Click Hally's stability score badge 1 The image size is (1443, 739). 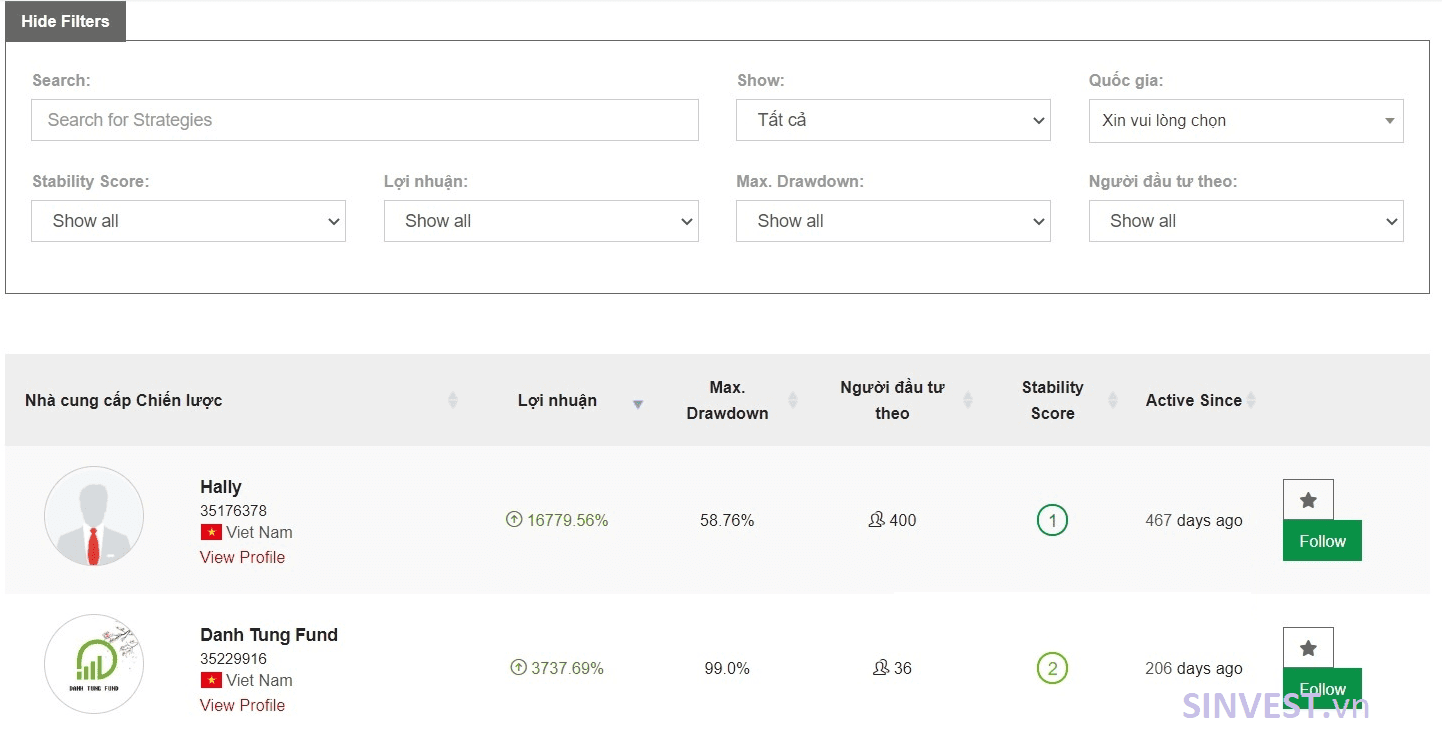pyautogui.click(x=1052, y=520)
